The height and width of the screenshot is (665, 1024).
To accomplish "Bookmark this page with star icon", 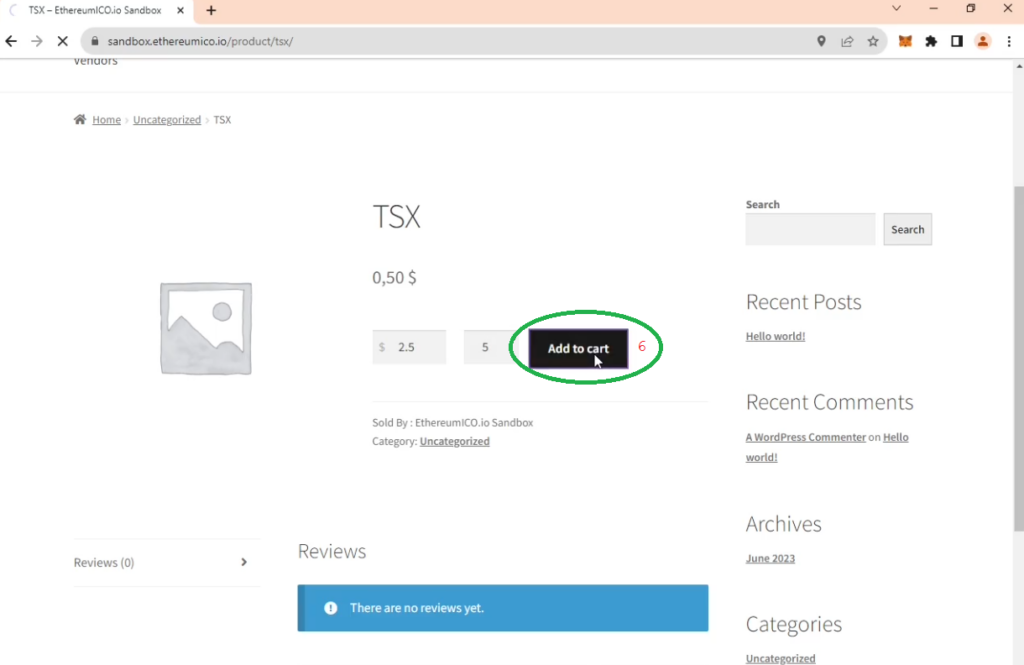I will click(873, 41).
